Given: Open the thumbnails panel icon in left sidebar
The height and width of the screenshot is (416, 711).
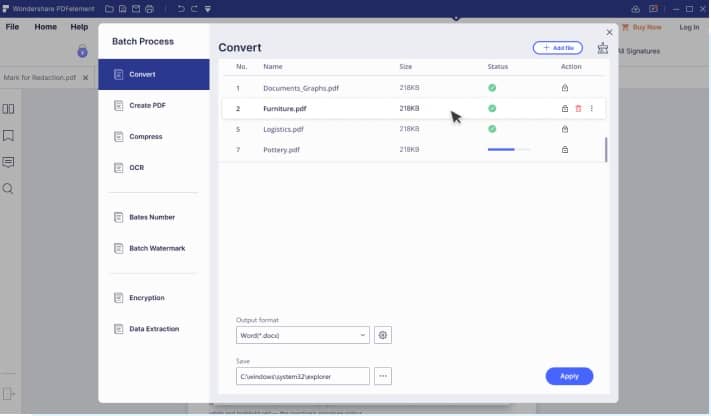Looking at the screenshot, I should [x=8, y=109].
